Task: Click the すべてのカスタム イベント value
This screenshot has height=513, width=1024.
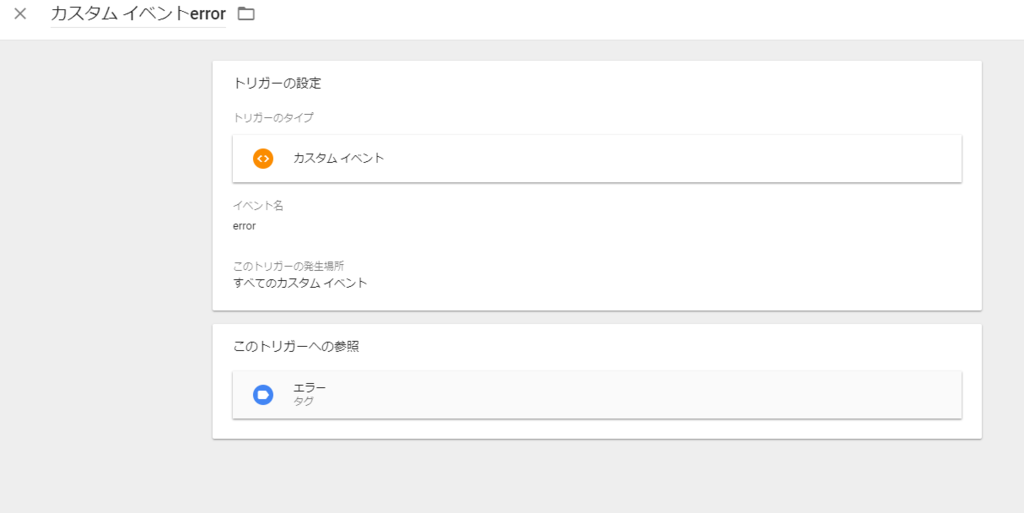Action: pos(300,283)
